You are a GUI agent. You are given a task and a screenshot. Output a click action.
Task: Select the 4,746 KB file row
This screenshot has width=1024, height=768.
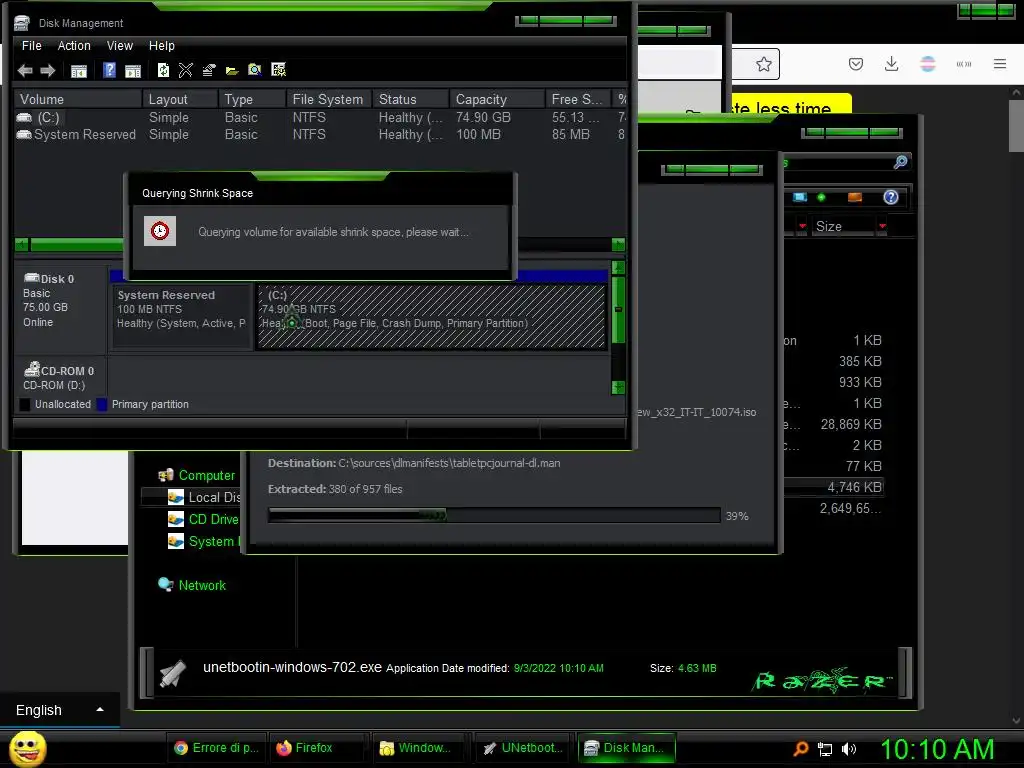pos(835,487)
